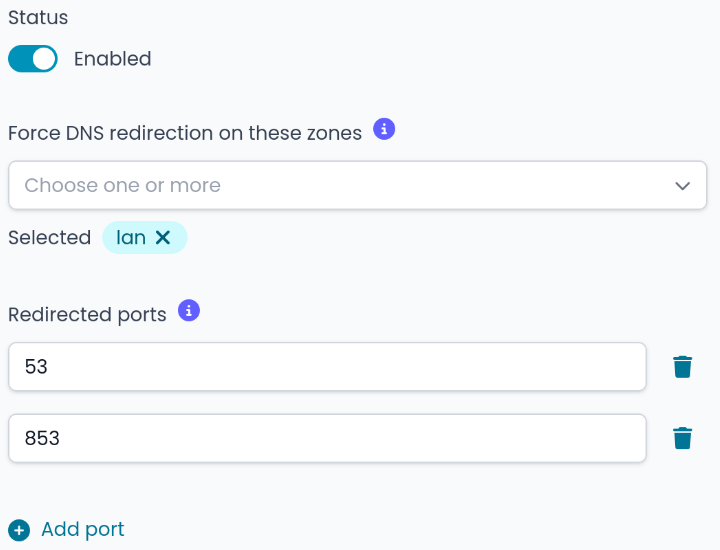This screenshot has width=720, height=550.
Task: Click the Redirected ports heading text
Action: click(87, 314)
